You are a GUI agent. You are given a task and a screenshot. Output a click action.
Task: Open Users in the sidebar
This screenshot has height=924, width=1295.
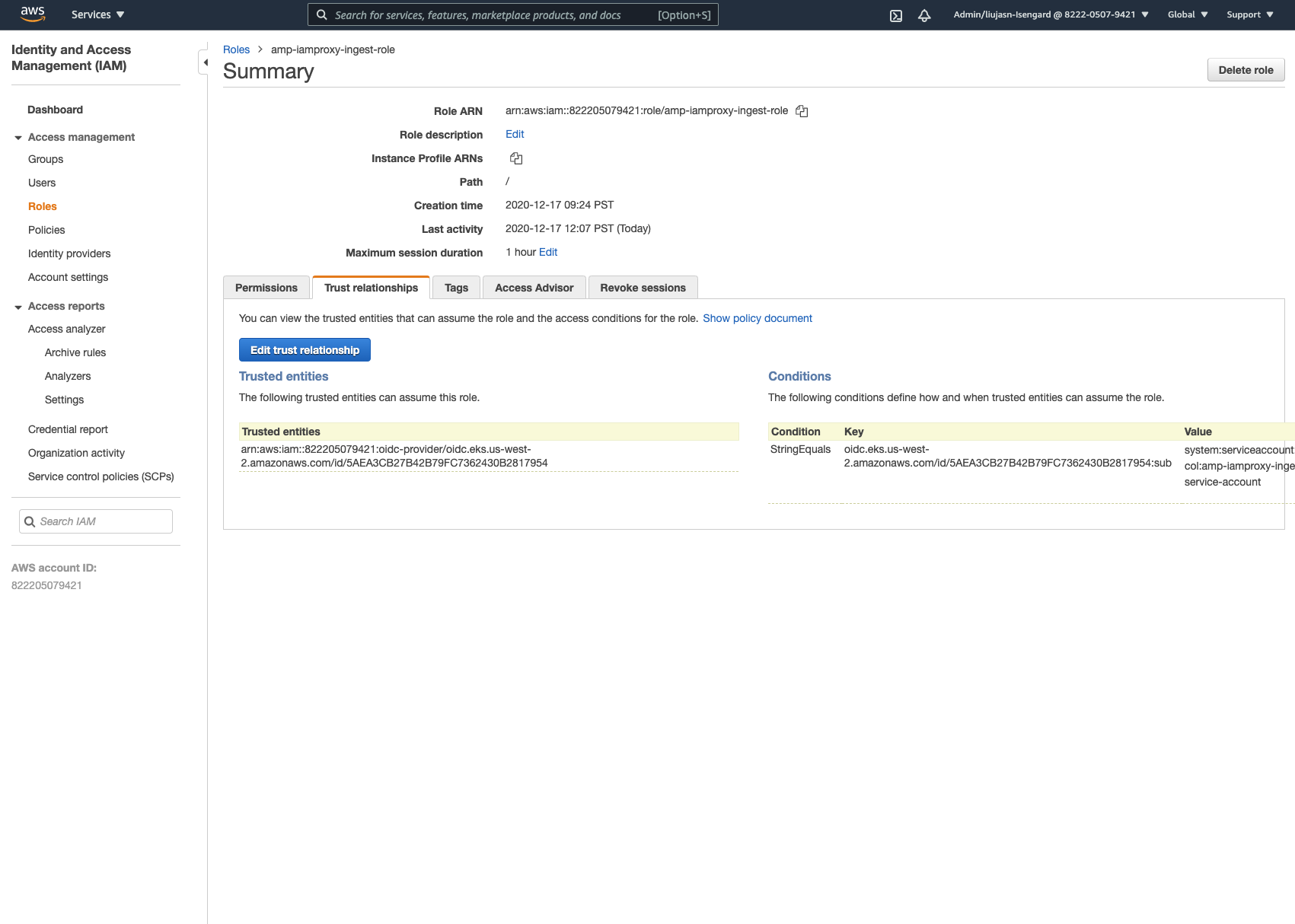42,183
